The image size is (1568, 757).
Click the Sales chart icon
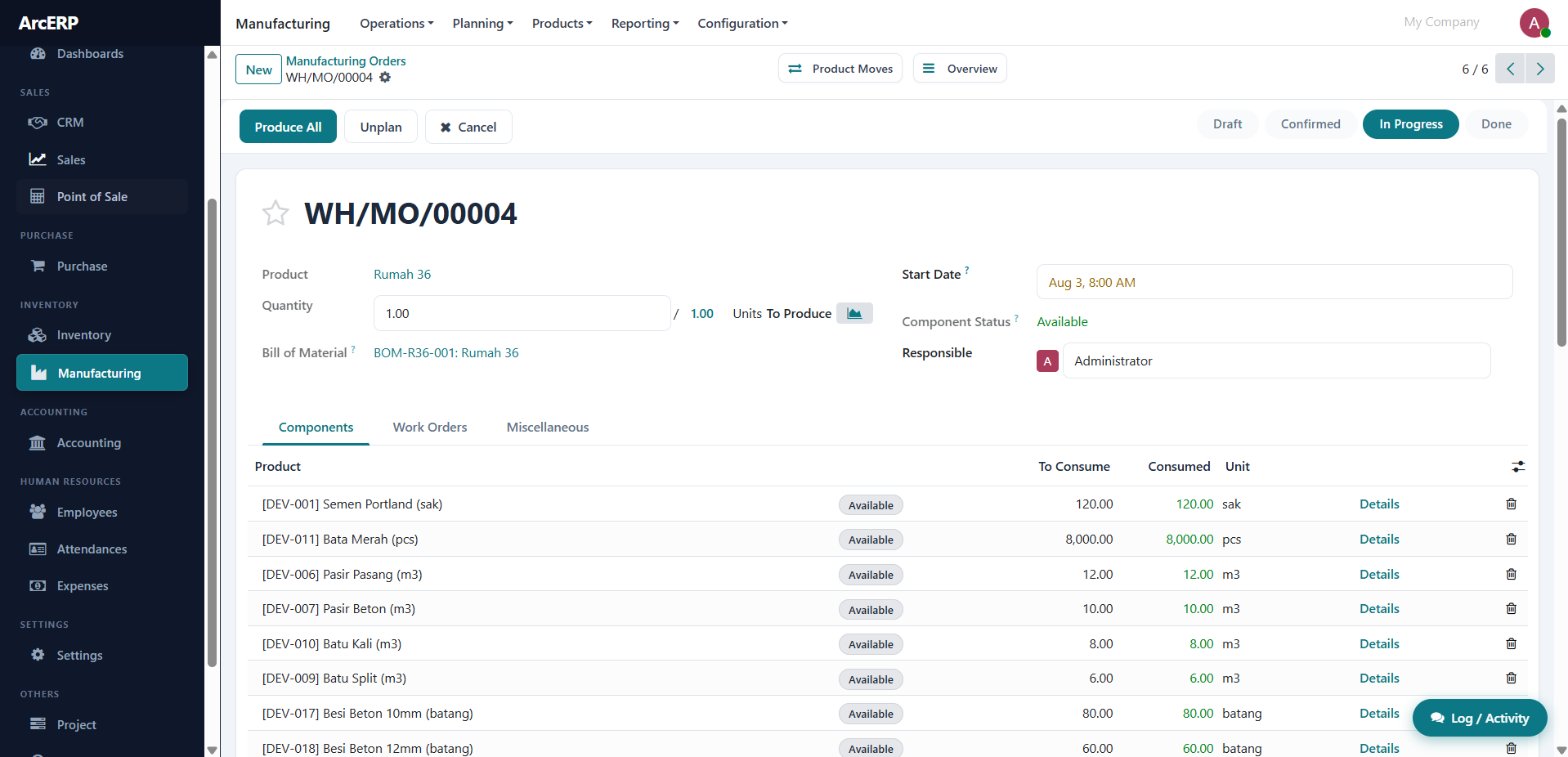(x=38, y=159)
